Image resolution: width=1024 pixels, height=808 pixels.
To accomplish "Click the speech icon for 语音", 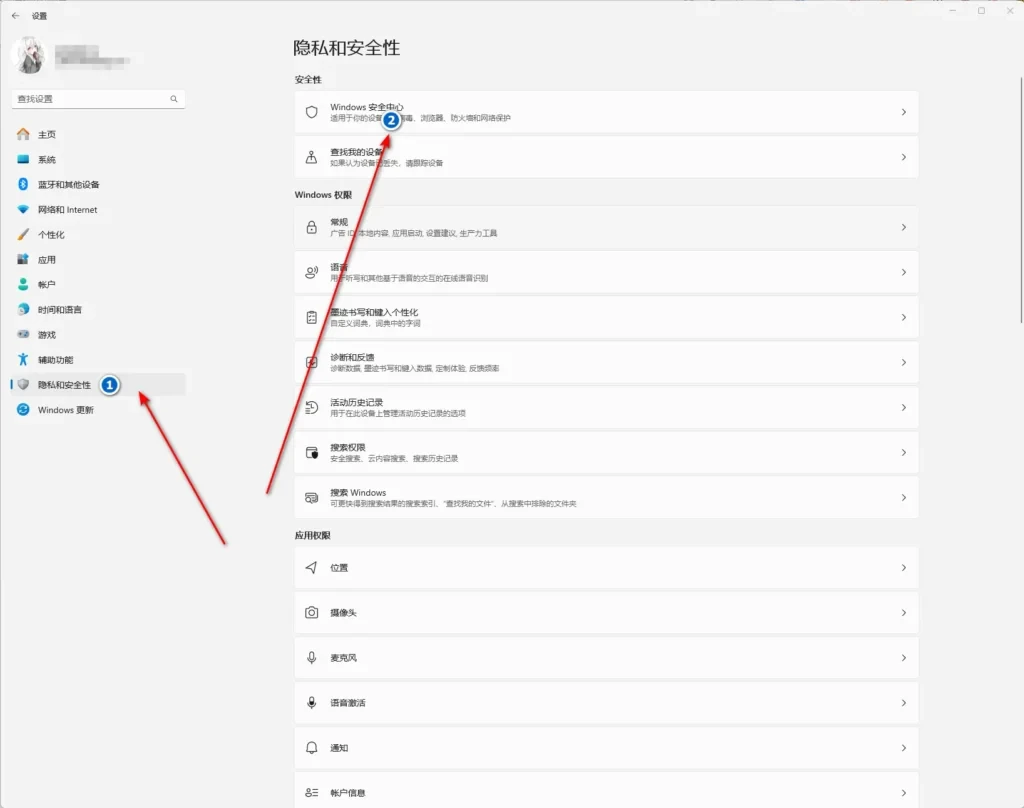I will pos(312,272).
